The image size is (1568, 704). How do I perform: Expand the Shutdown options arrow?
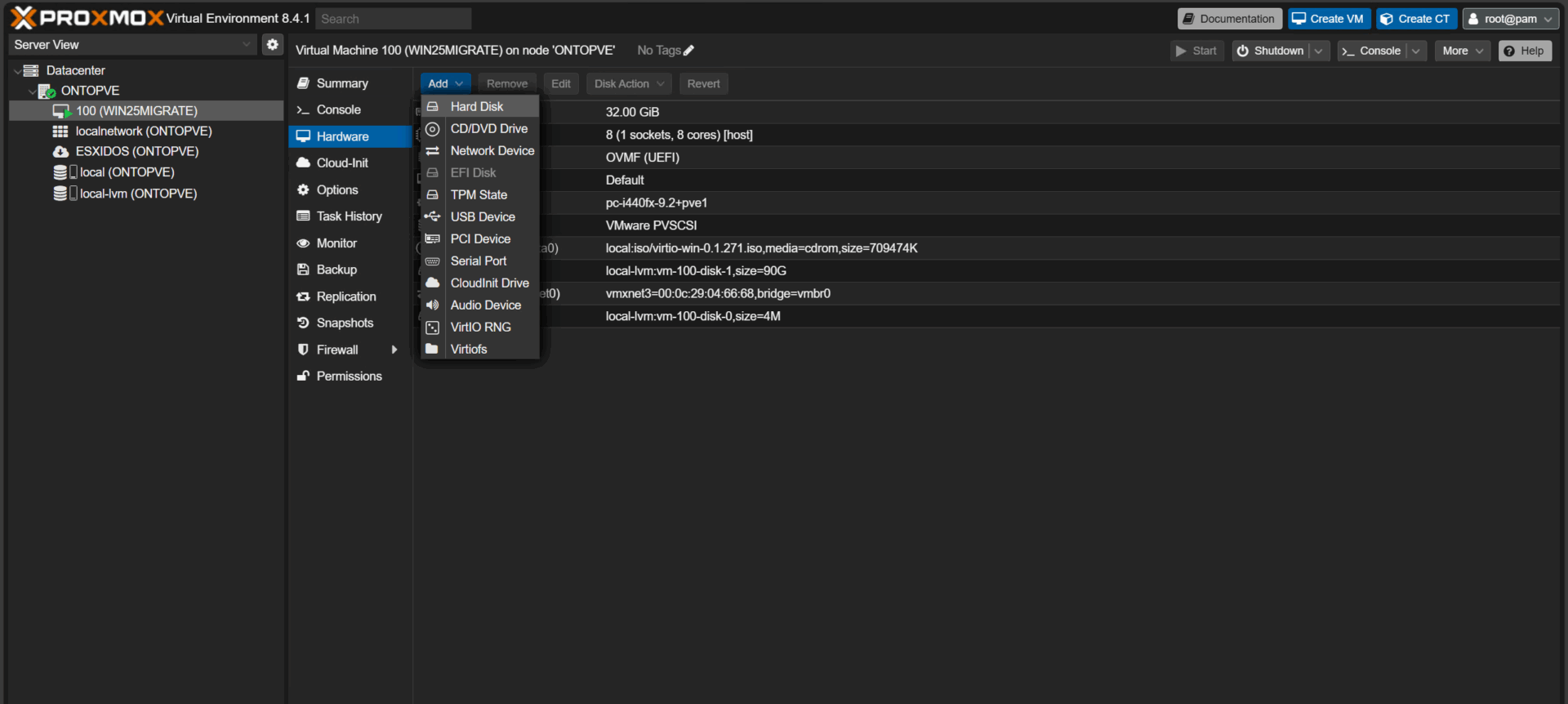point(1319,51)
